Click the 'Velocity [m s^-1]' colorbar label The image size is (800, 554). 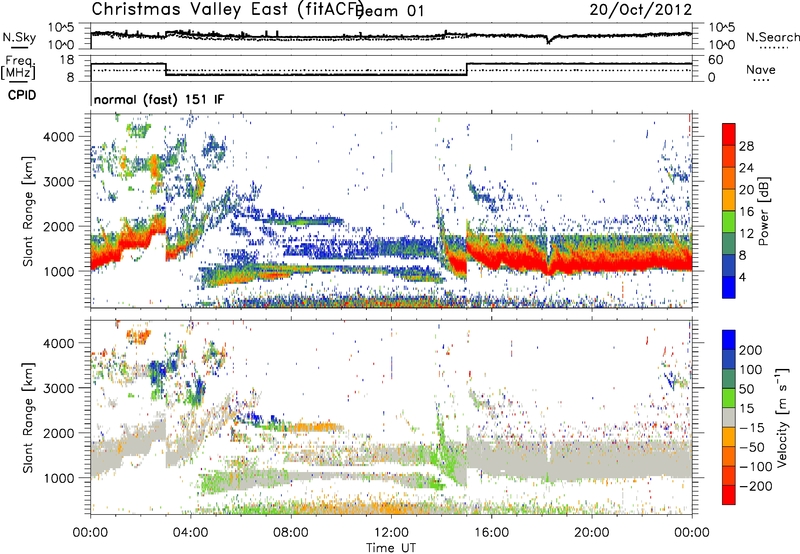(782, 417)
